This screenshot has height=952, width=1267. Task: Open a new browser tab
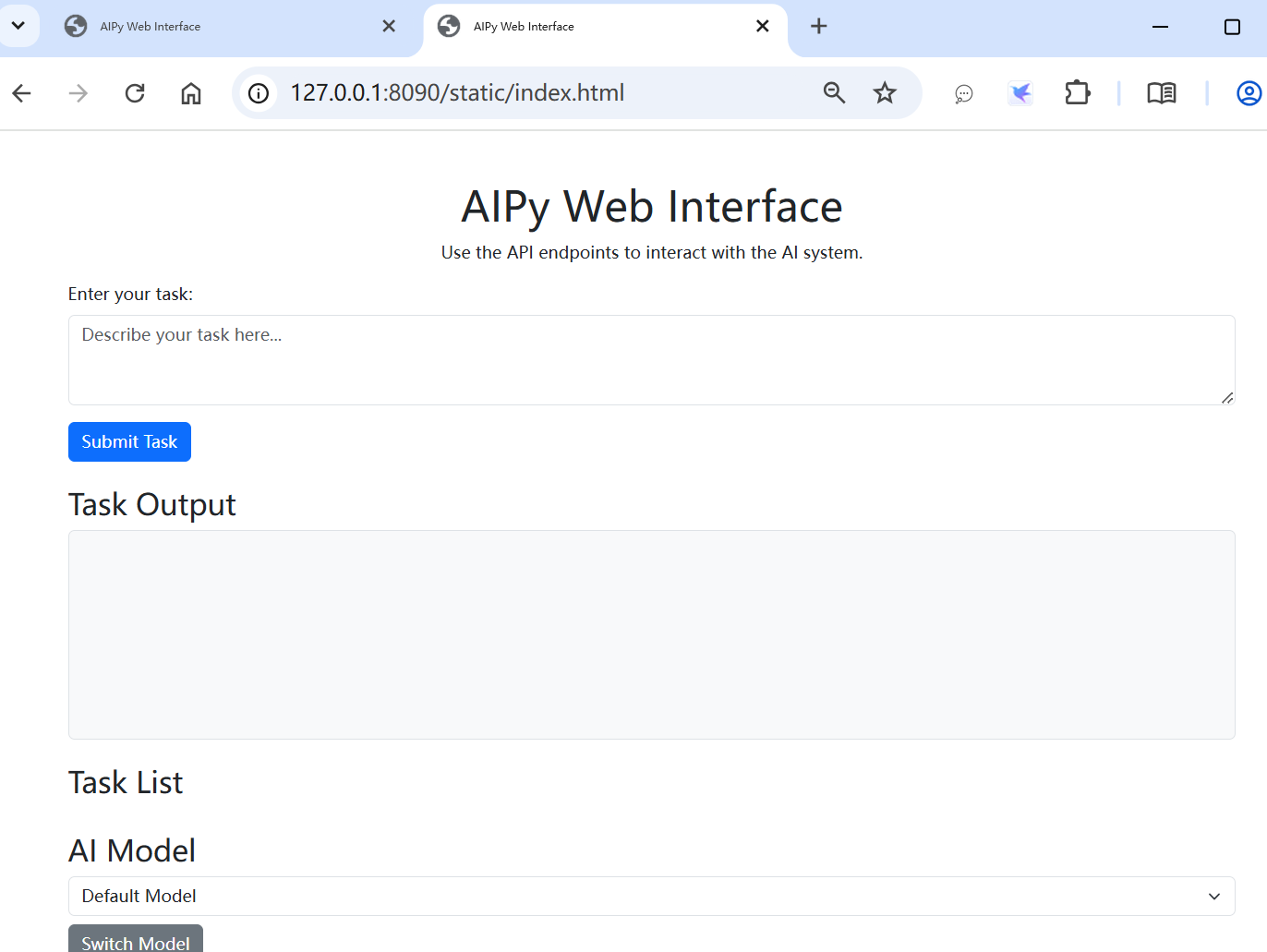coord(818,27)
